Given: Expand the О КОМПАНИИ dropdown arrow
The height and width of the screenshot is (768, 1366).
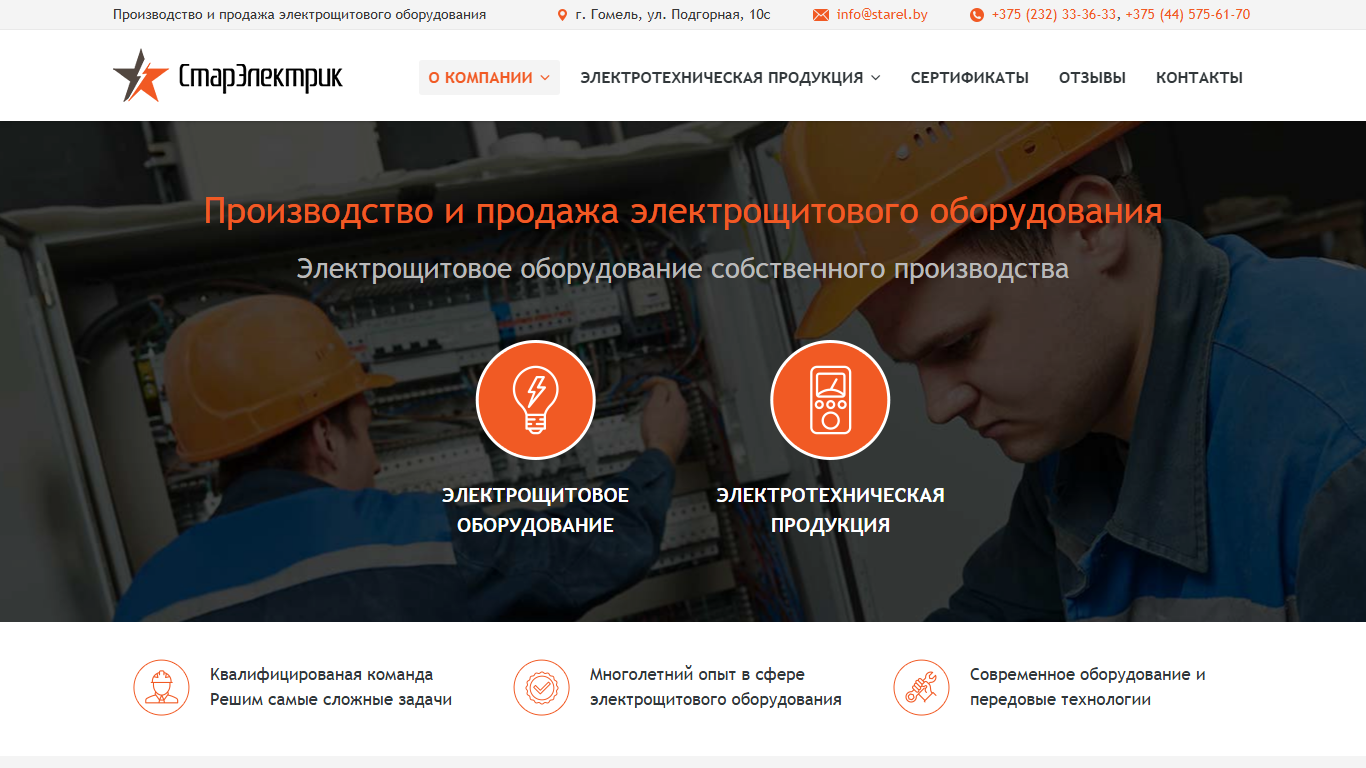Looking at the screenshot, I should click(545, 78).
